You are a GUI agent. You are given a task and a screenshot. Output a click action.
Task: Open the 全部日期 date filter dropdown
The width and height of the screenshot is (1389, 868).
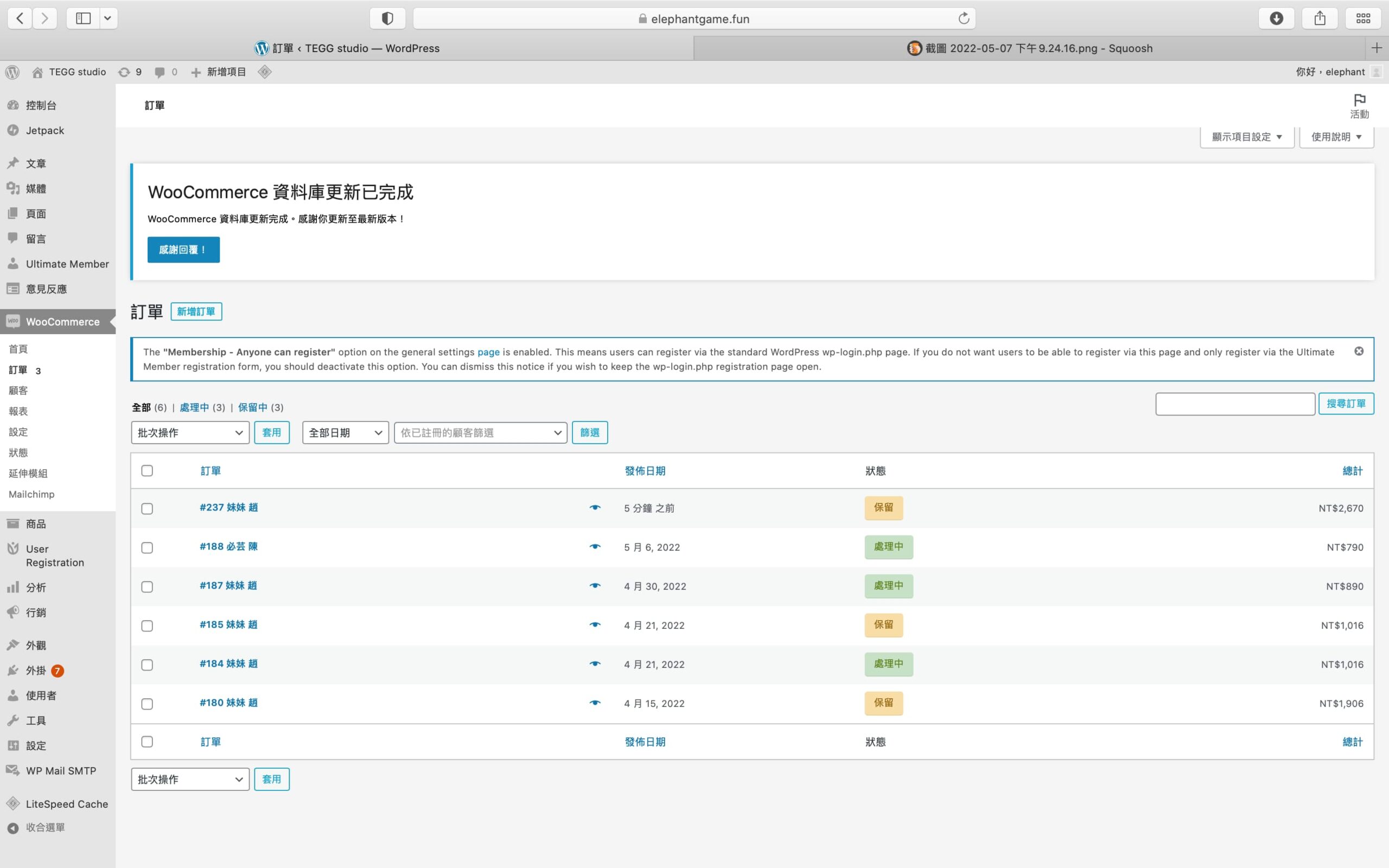tap(345, 433)
